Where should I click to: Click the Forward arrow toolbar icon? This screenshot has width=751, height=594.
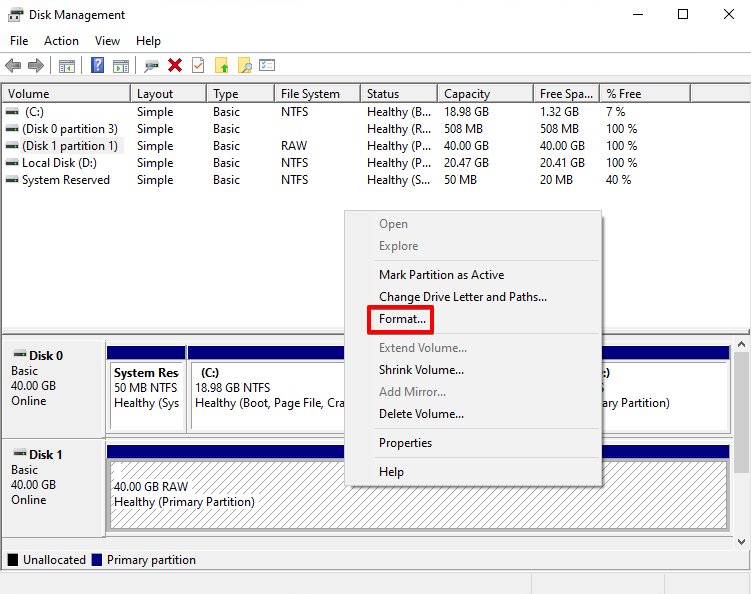[x=36, y=65]
